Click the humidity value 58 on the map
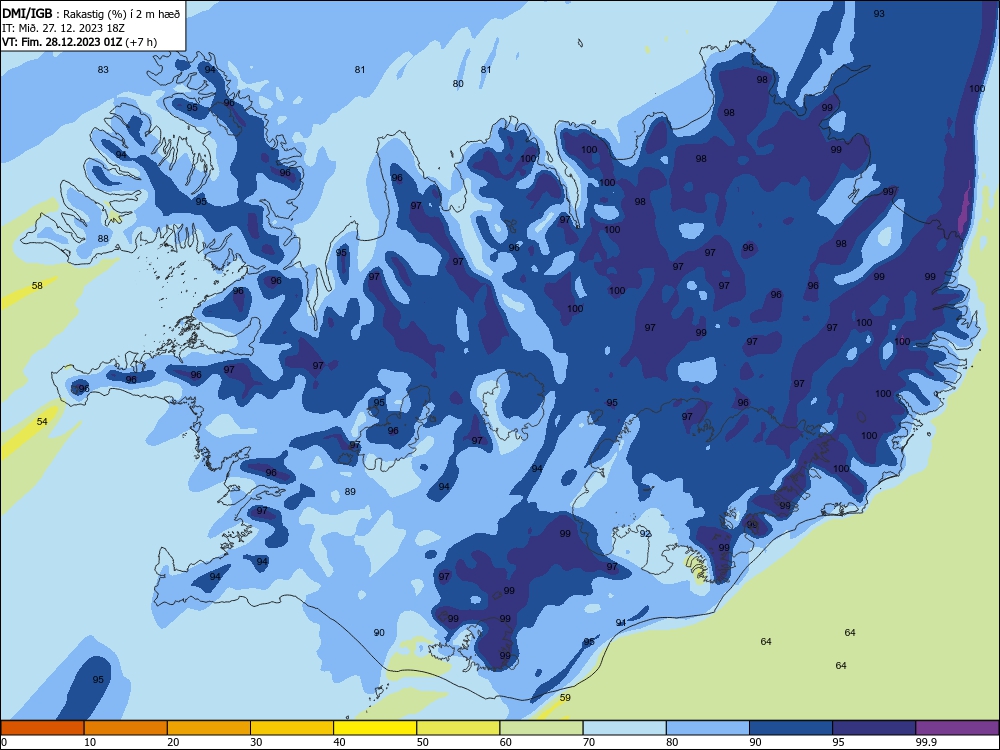Image resolution: width=1000 pixels, height=750 pixels. (x=38, y=285)
